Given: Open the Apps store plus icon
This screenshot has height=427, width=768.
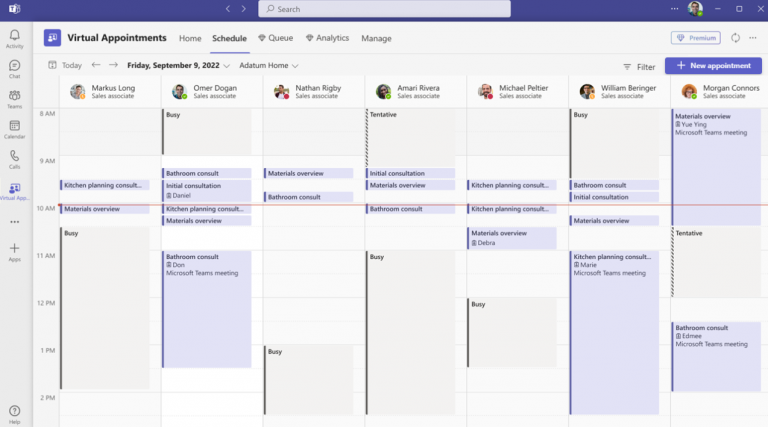Looking at the screenshot, I should coord(15,252).
